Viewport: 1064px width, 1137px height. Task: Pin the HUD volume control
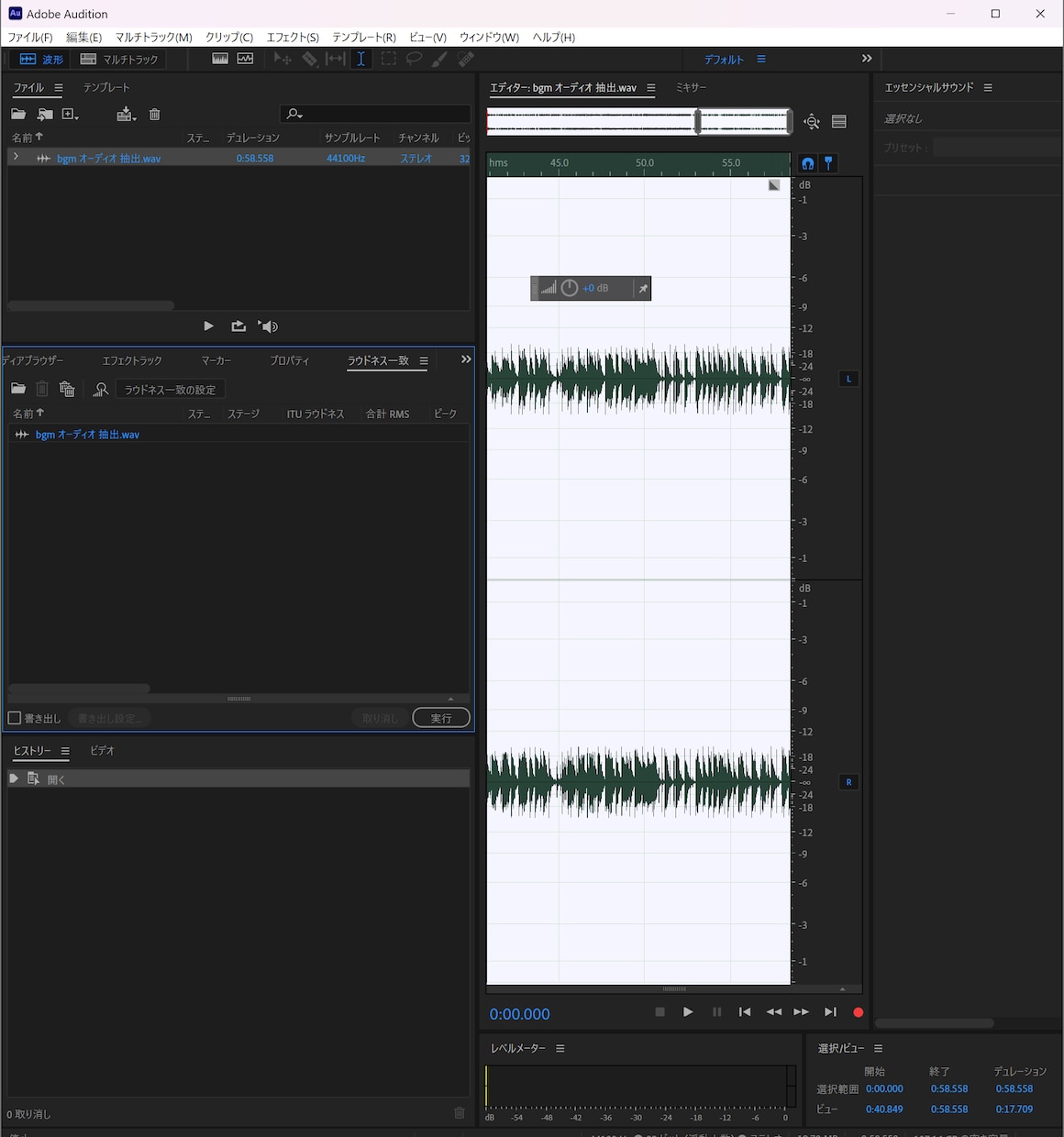[x=643, y=289]
